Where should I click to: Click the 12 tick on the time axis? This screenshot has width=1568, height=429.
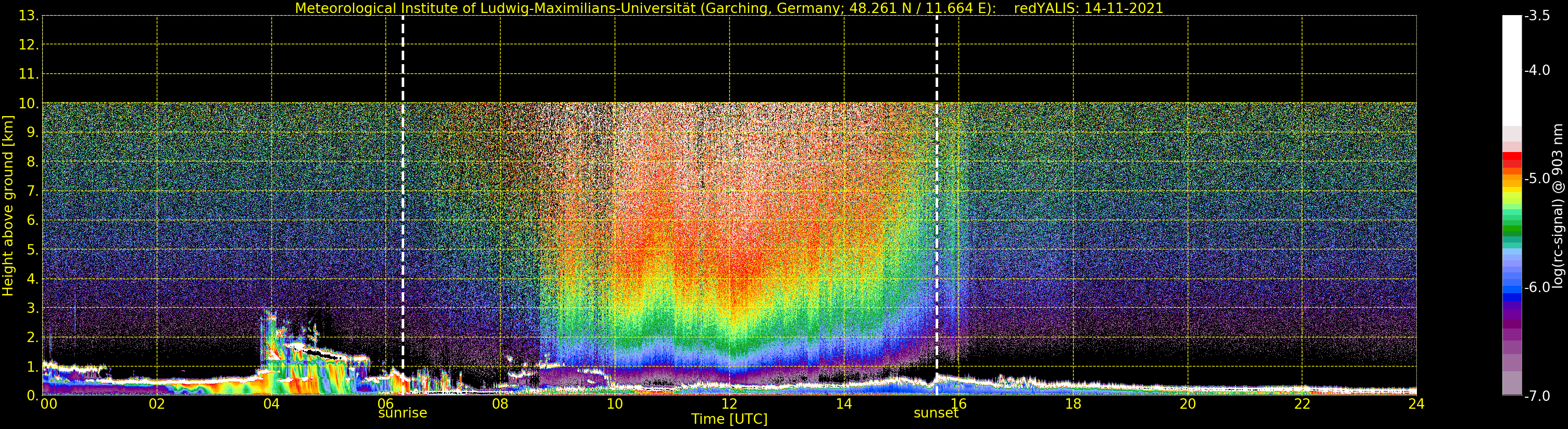tap(729, 404)
